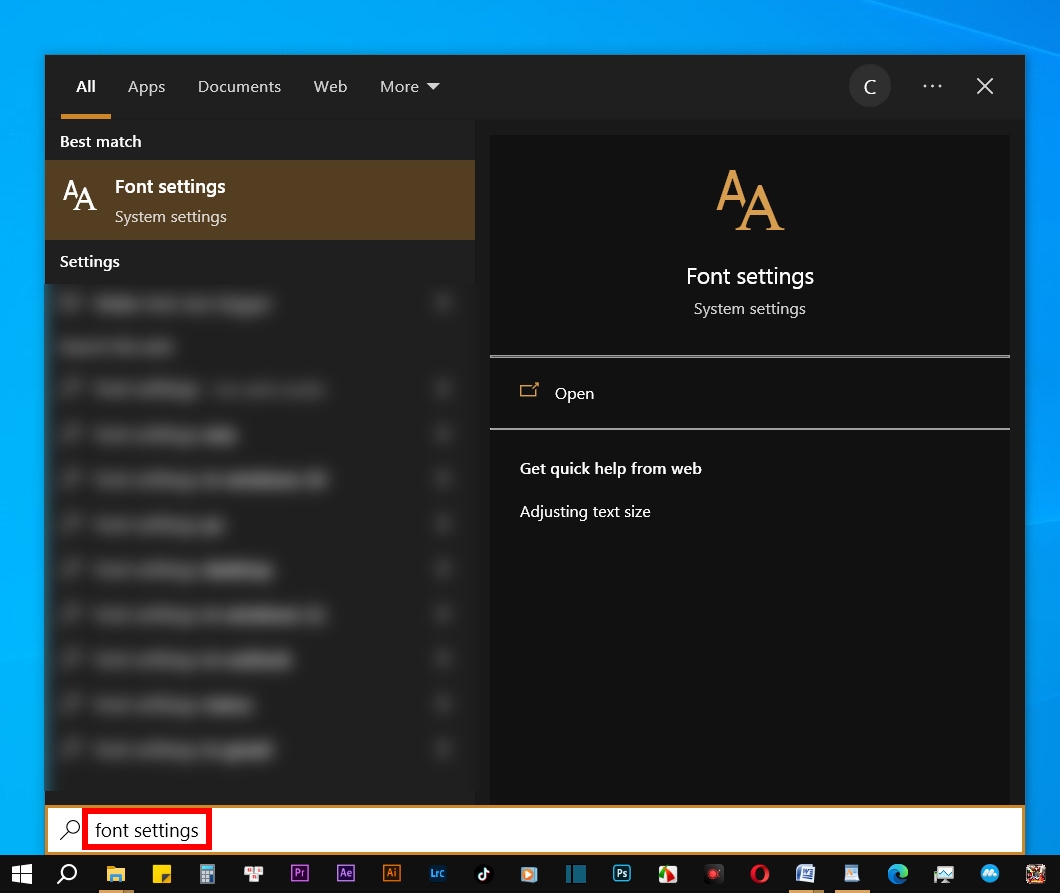Click the user account avatar with letter C
The height and width of the screenshot is (893, 1060).
pos(869,86)
